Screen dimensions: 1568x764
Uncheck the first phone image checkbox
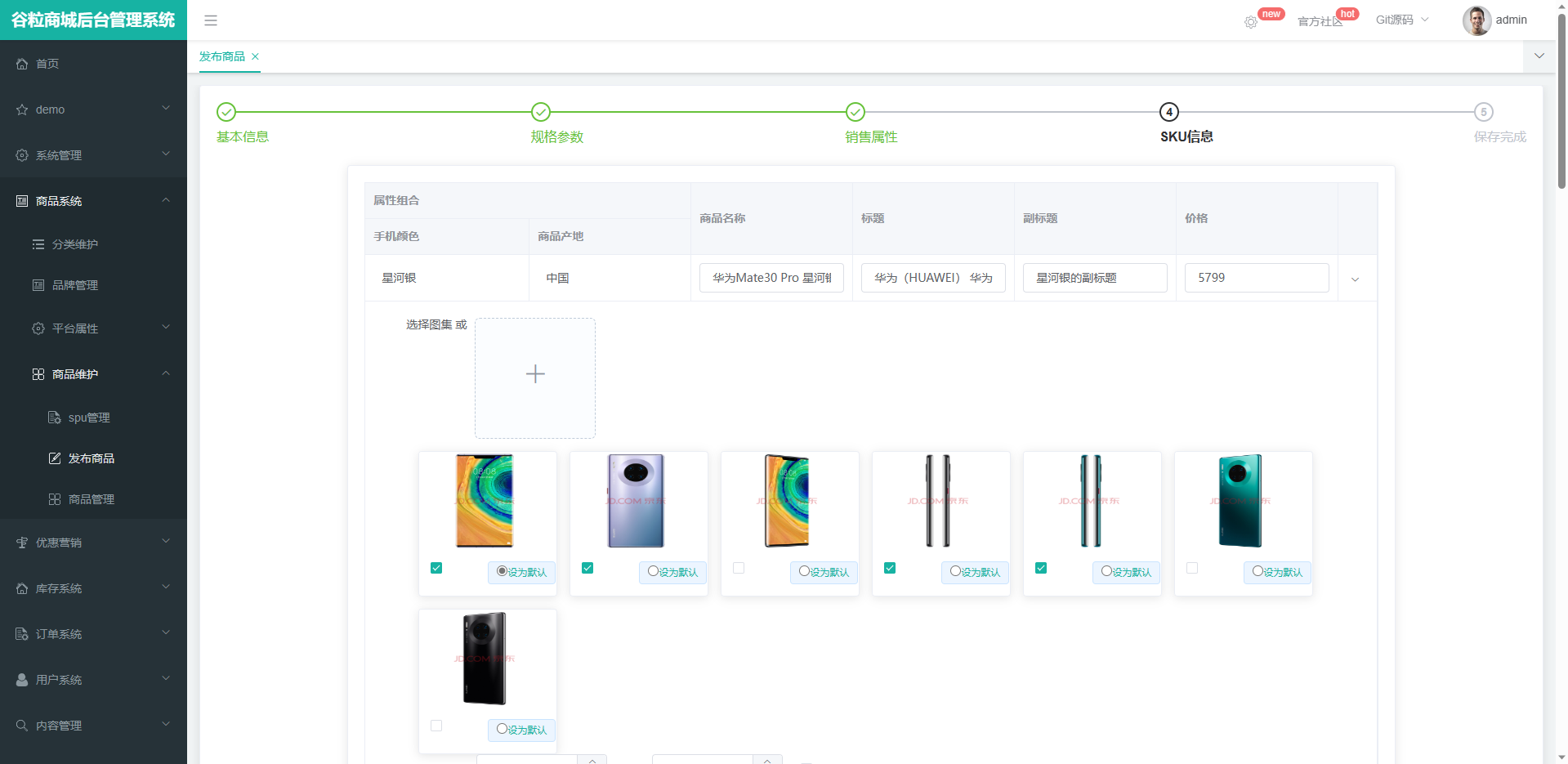pos(436,568)
